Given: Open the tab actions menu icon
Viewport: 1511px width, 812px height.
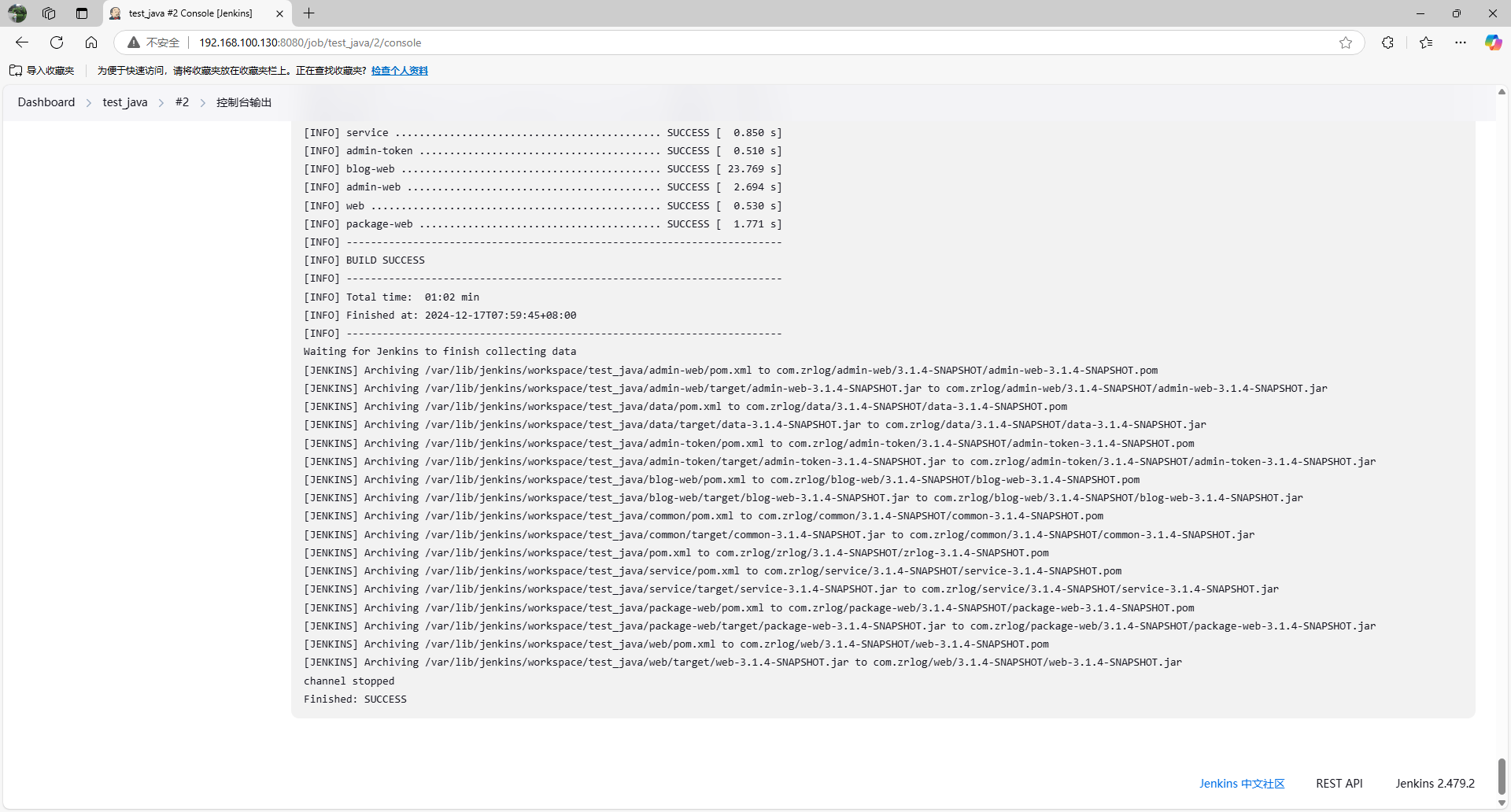Looking at the screenshot, I should [x=82, y=13].
